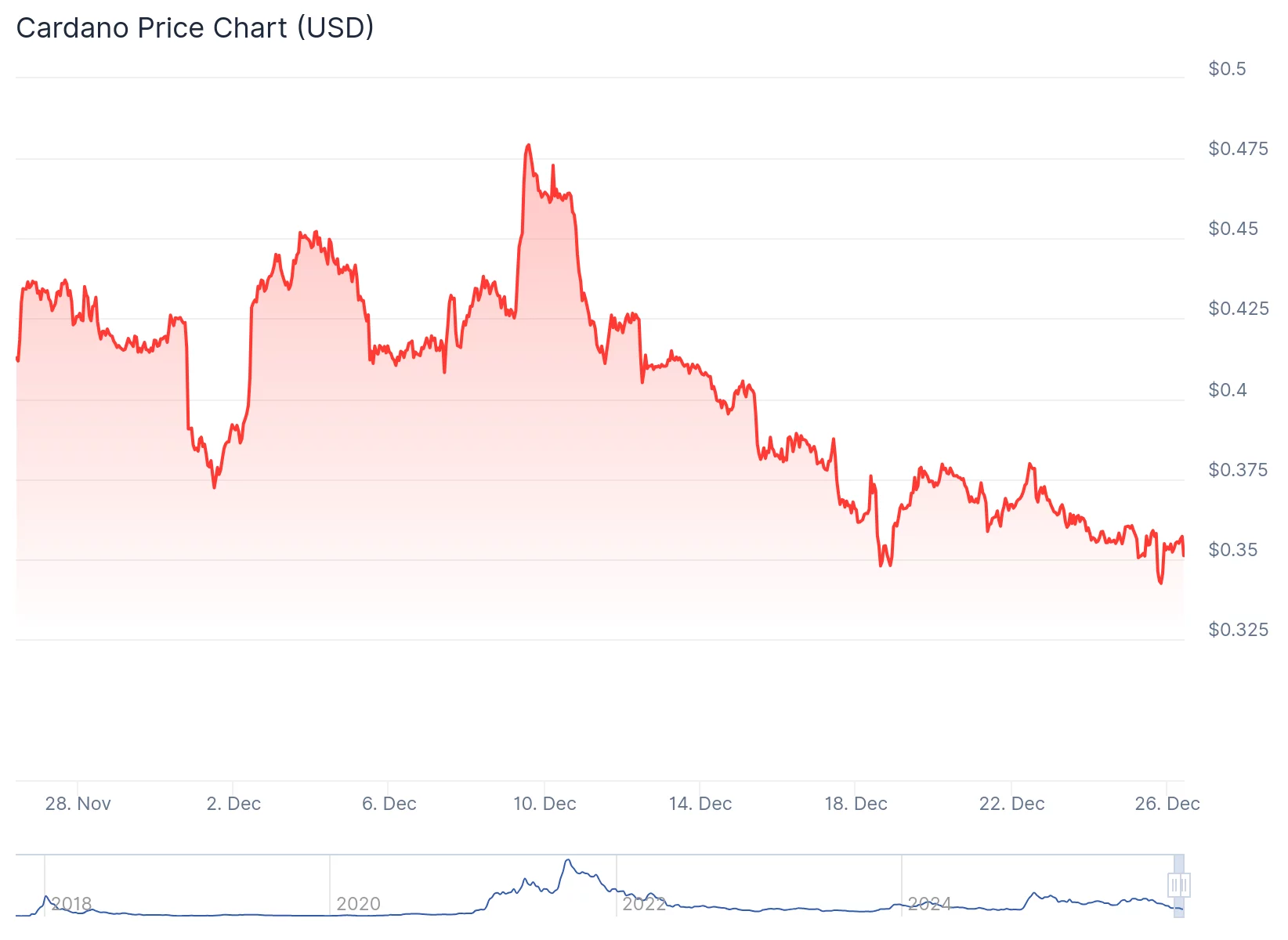Click the $0.325 price axis label

(x=1238, y=630)
